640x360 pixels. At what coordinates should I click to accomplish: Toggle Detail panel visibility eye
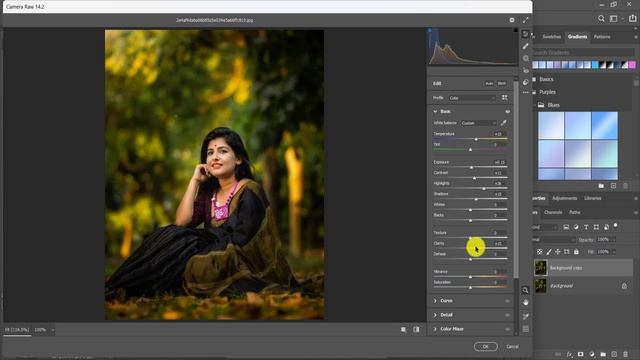coord(507,315)
